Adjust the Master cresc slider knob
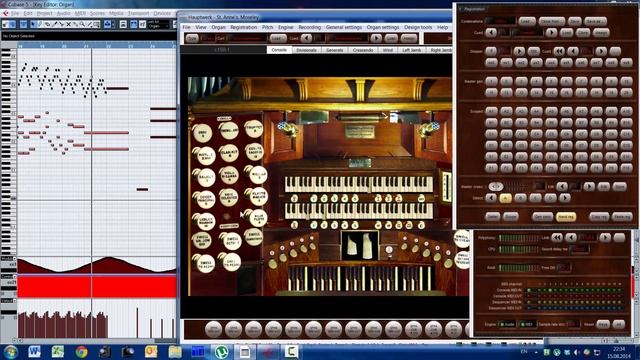 tap(496, 187)
